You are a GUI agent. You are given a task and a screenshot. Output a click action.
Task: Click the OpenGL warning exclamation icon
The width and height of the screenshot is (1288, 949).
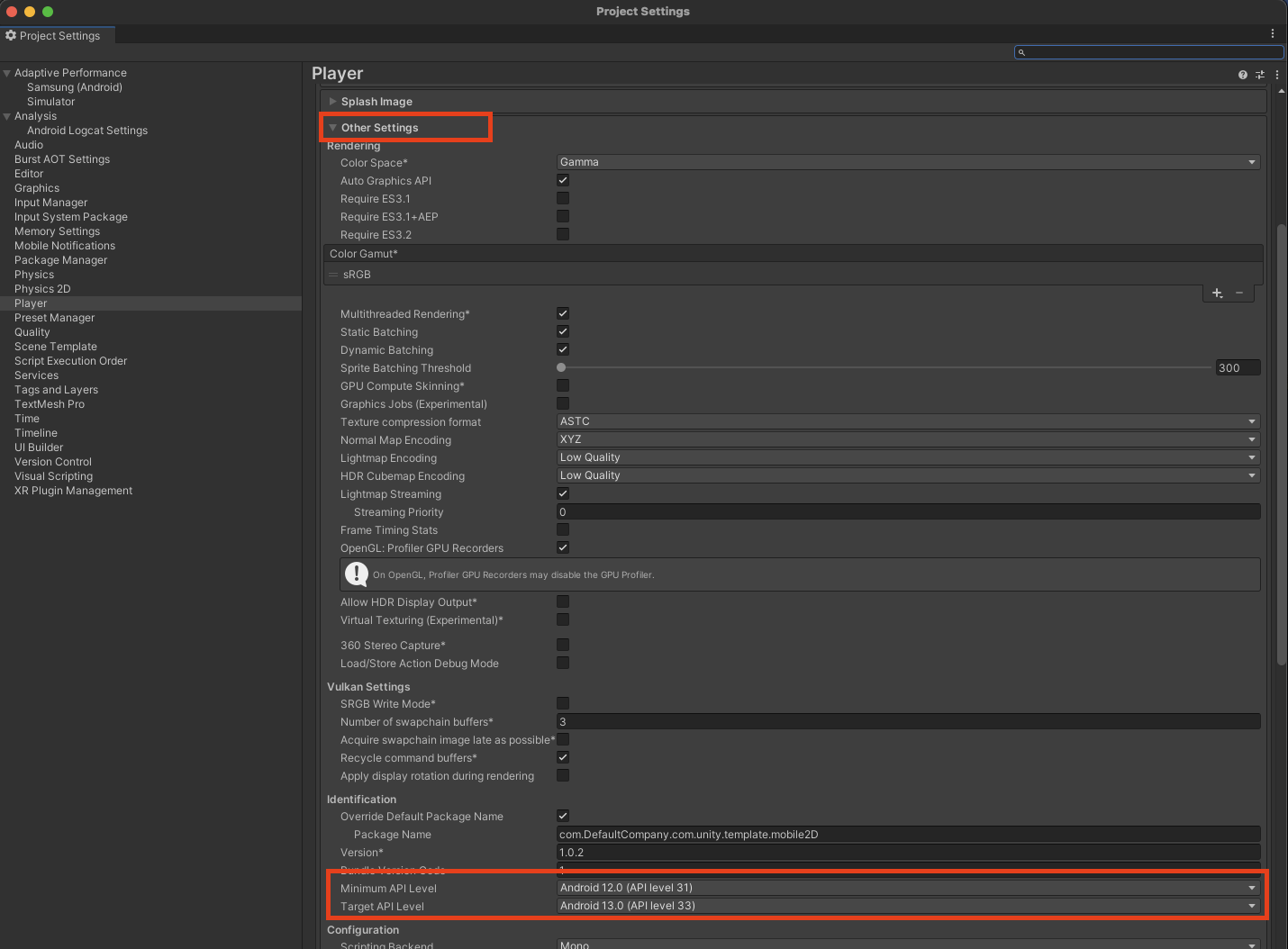[x=357, y=574]
